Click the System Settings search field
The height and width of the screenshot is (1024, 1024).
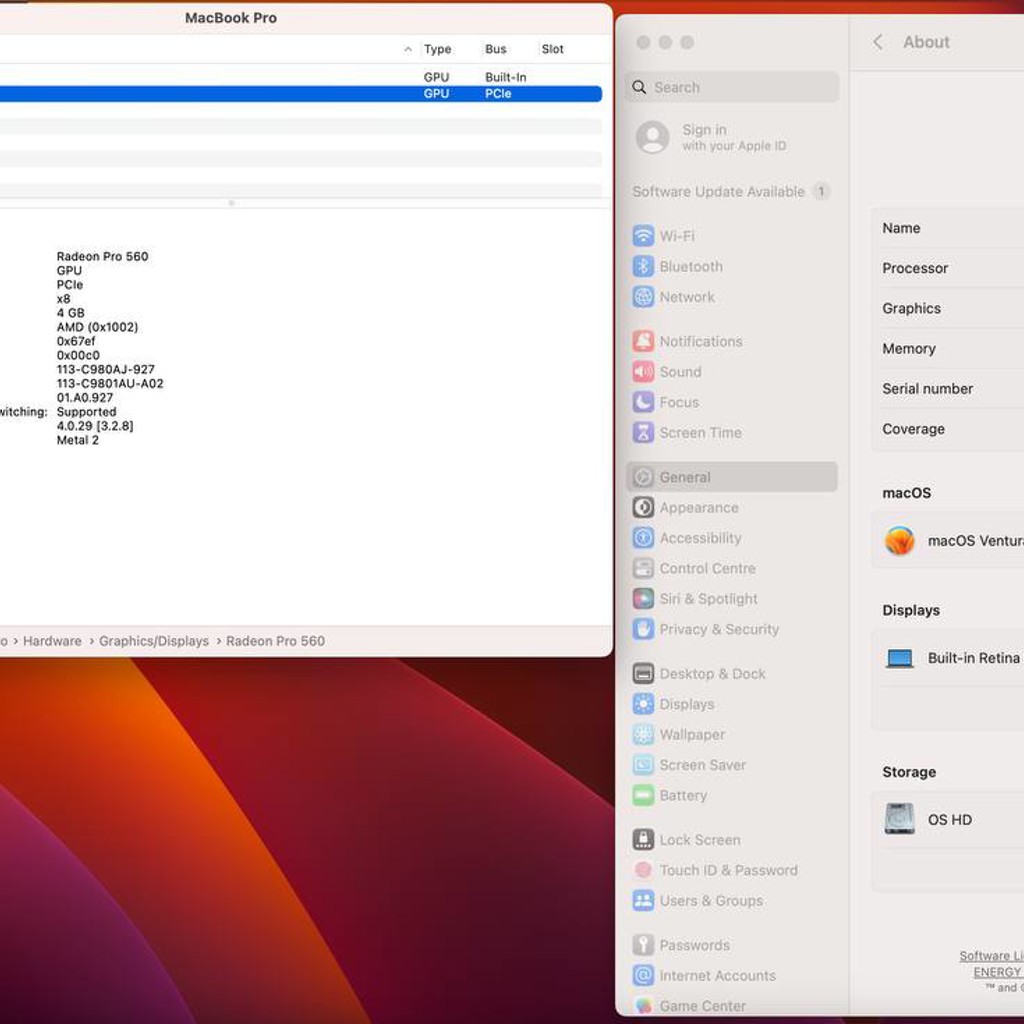(732, 87)
